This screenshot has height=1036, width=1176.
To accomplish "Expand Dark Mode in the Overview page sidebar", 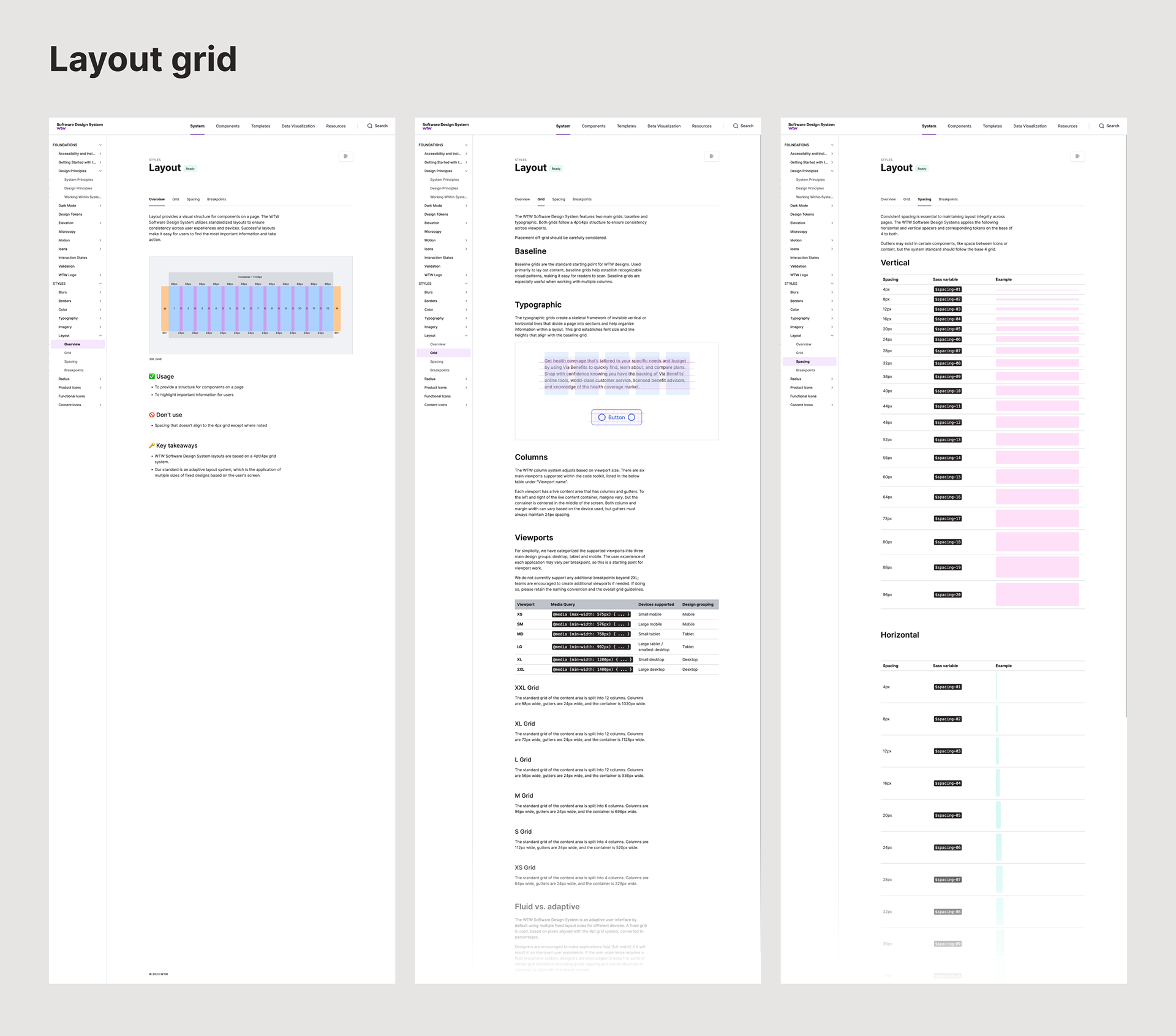I will click(x=100, y=206).
